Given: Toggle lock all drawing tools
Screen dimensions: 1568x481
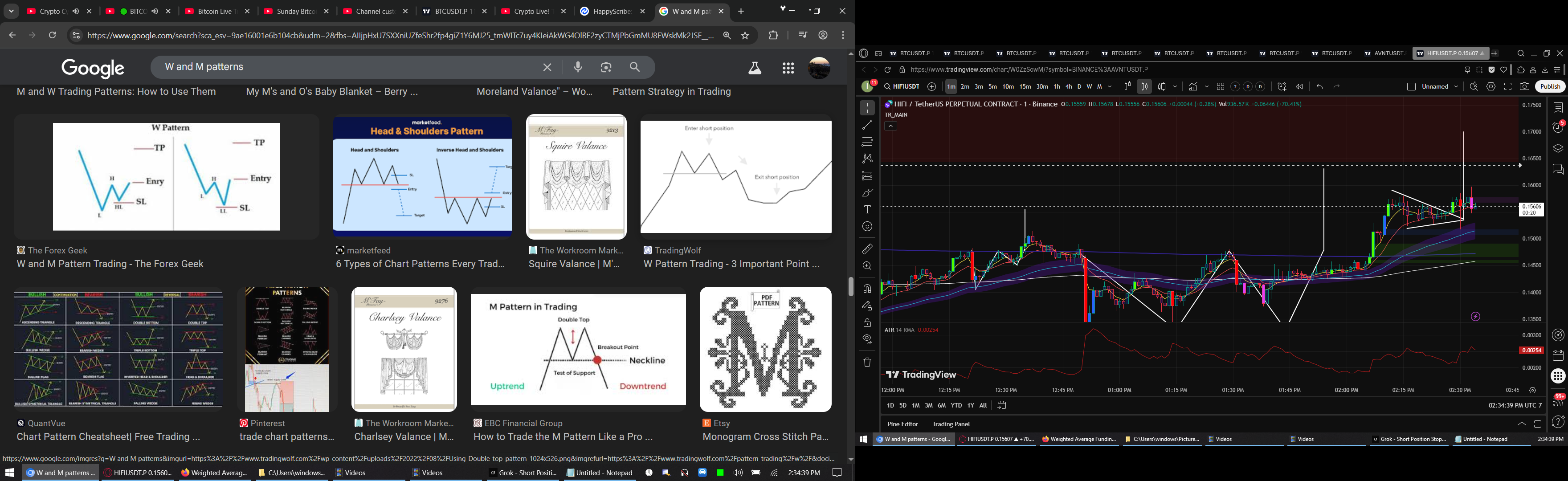Looking at the screenshot, I should point(867,323).
